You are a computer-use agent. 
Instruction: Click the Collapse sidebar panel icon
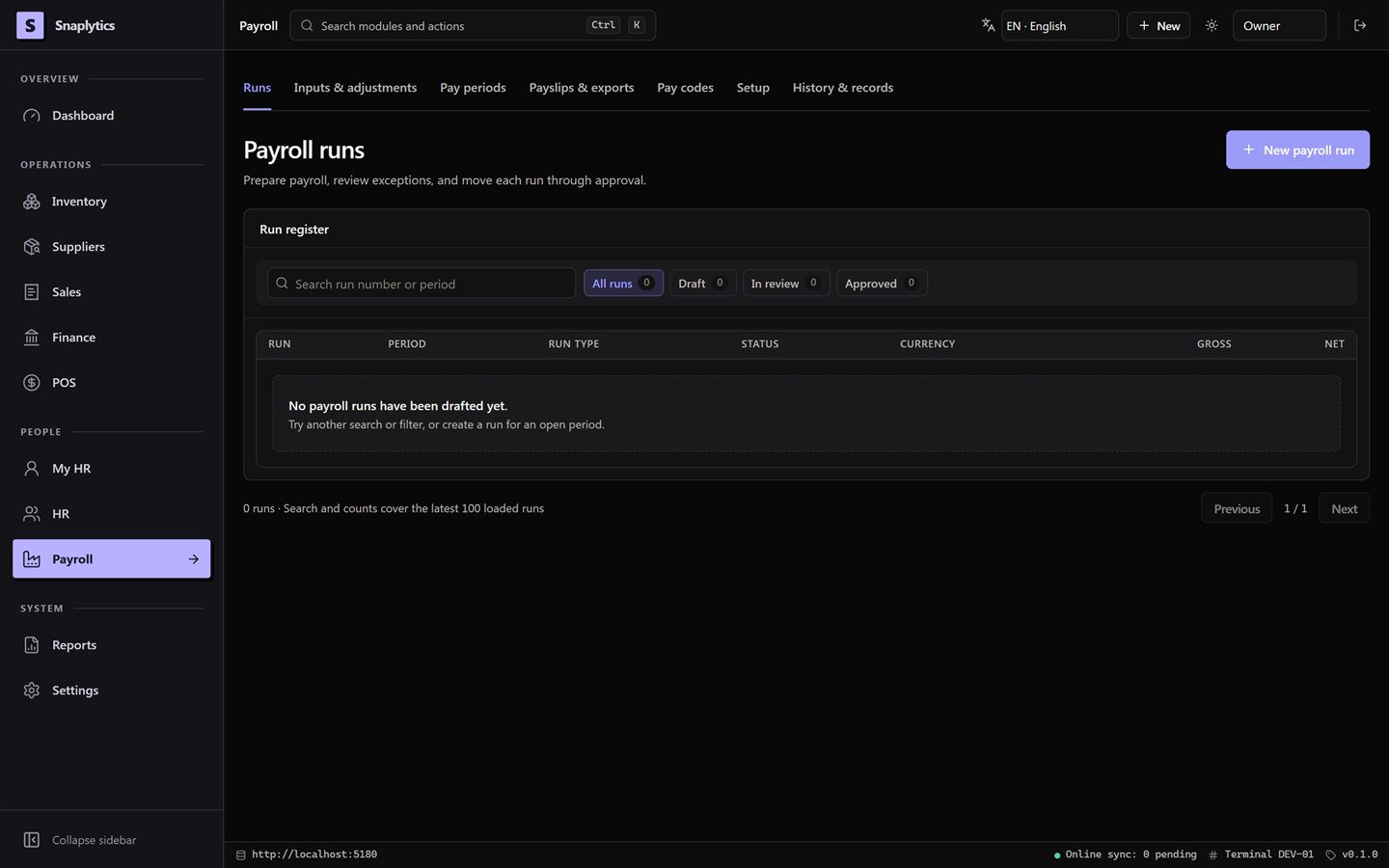click(32, 840)
